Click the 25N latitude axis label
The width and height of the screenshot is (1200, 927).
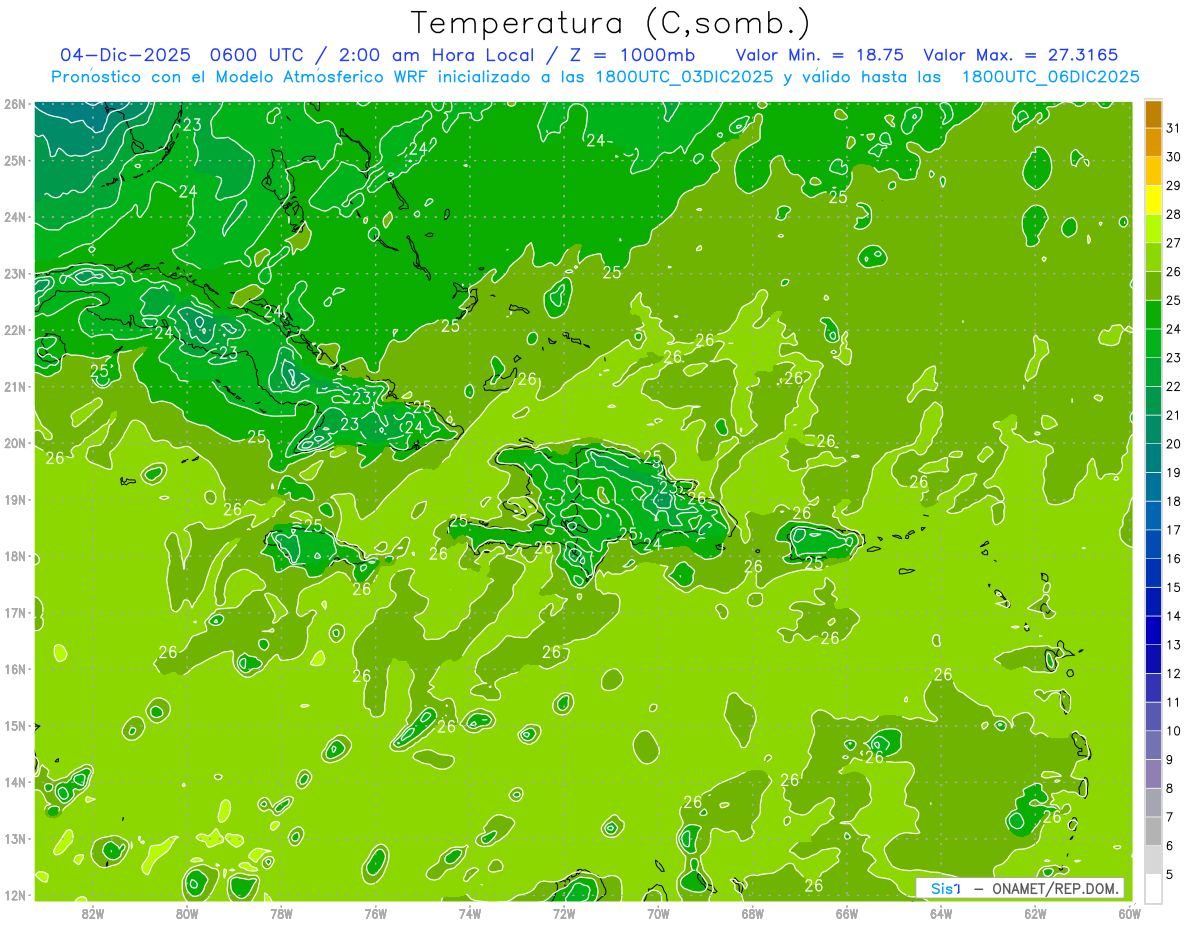(16, 160)
